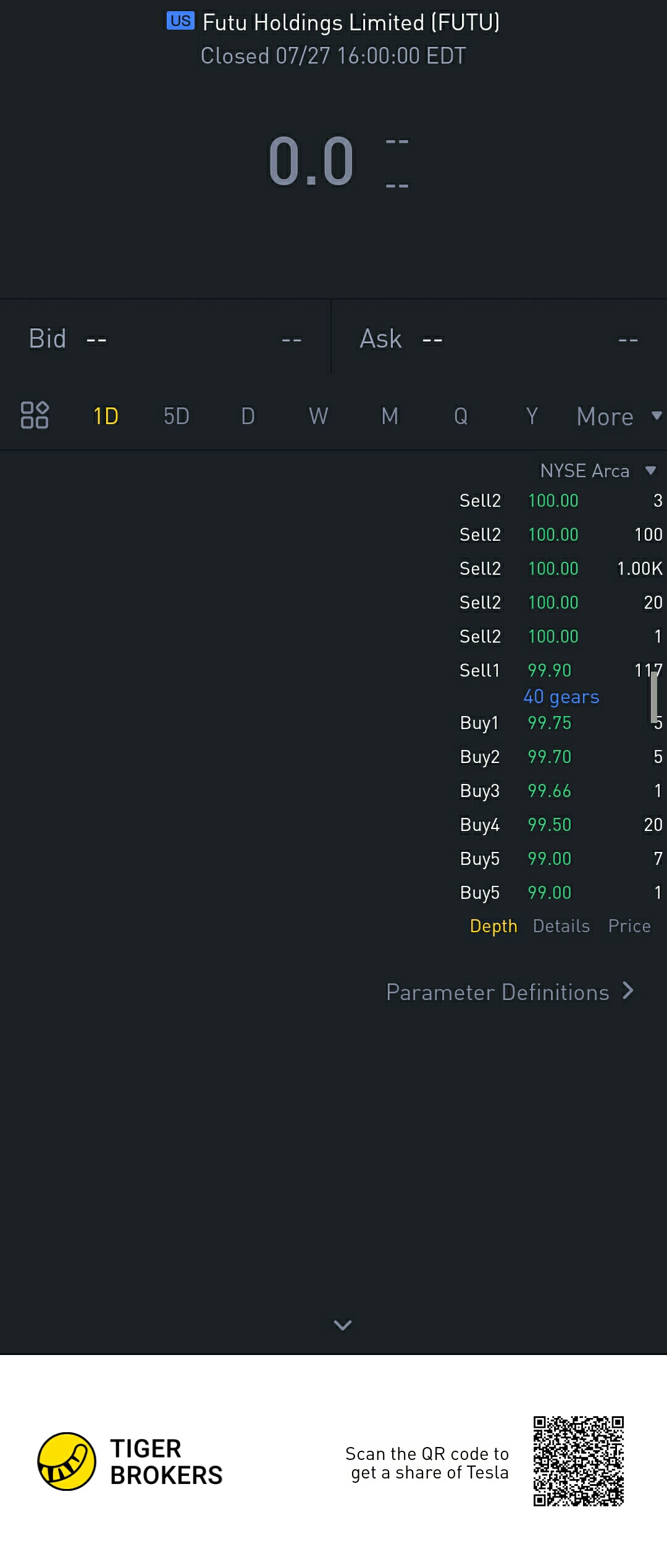Switch to the 5D chart timeframe
Screen dimensions: 667x1568
click(x=177, y=416)
